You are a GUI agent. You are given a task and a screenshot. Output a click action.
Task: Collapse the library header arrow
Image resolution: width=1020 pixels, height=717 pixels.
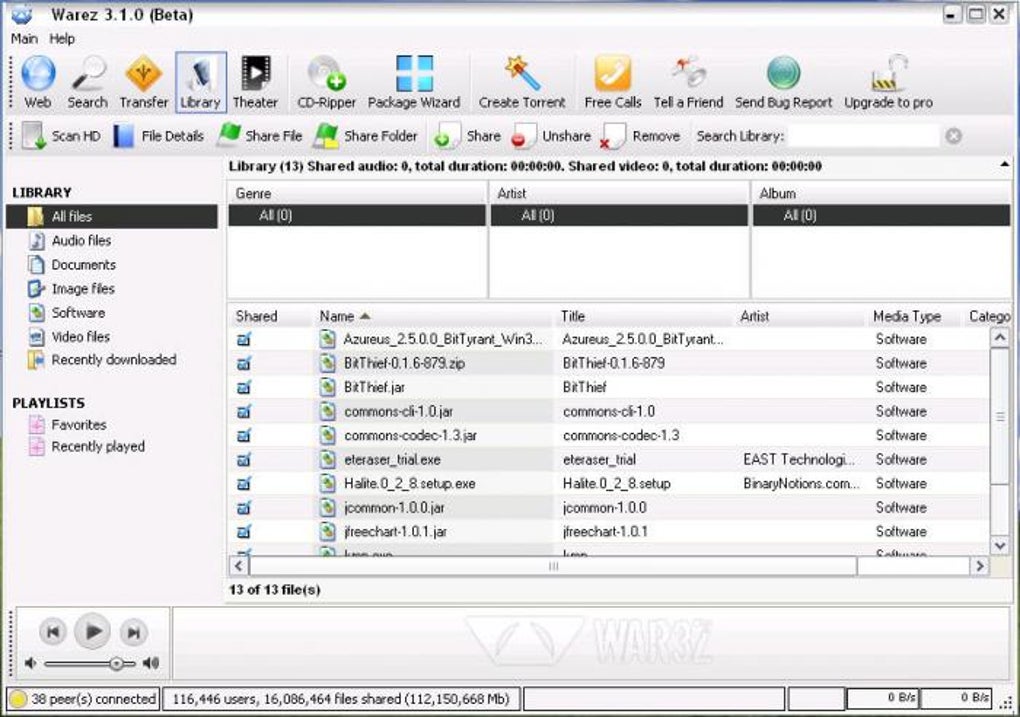pyautogui.click(x=1004, y=165)
